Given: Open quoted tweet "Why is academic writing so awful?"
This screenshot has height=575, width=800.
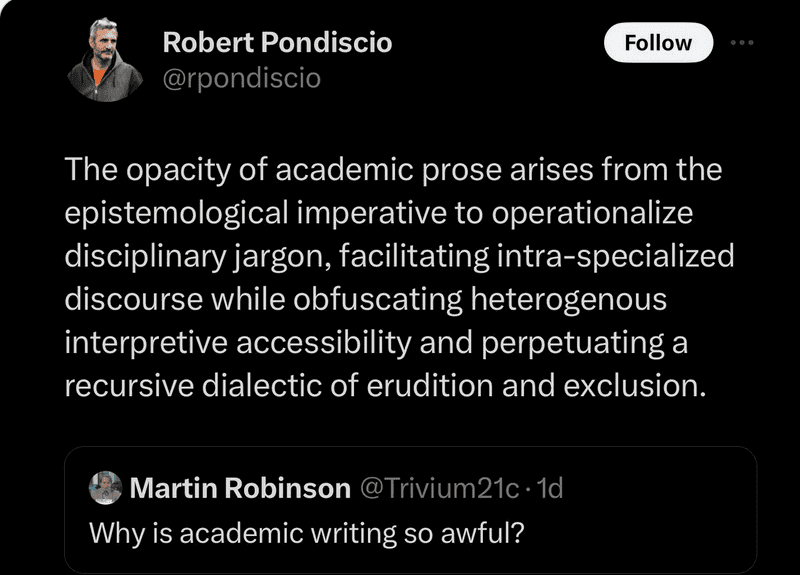Looking at the screenshot, I should pos(307,532).
